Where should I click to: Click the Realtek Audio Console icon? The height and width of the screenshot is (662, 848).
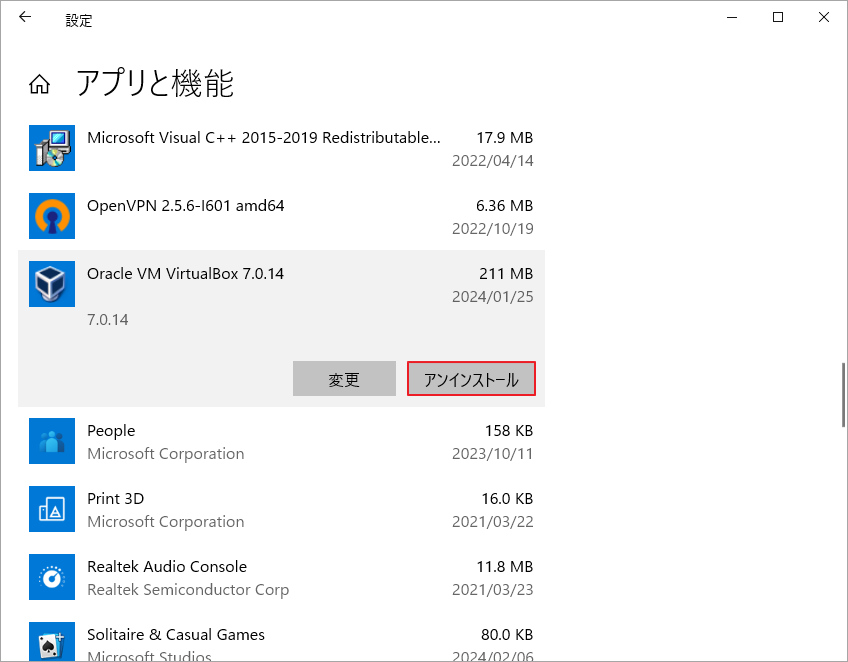click(52, 577)
